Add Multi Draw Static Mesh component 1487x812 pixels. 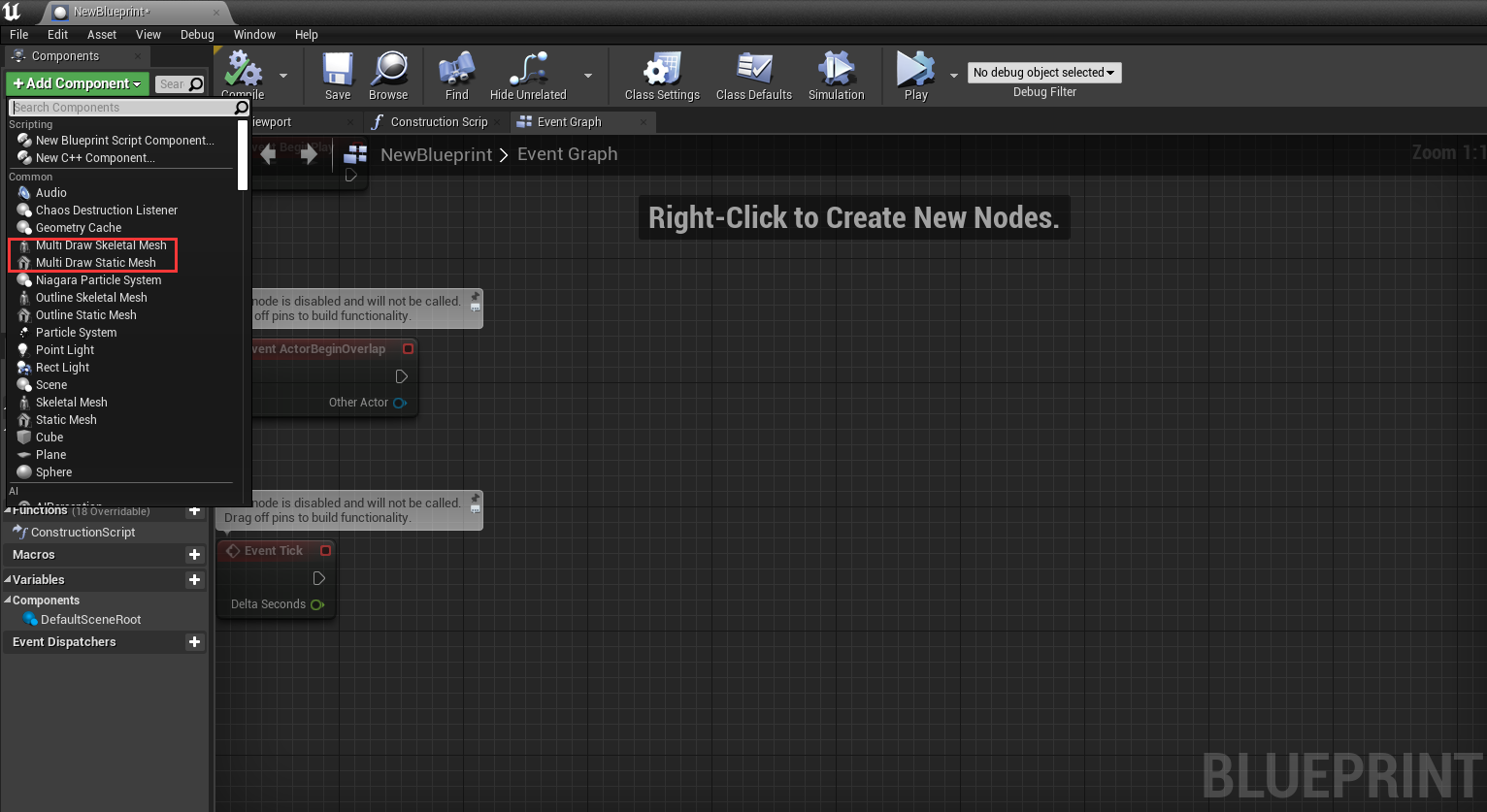95,263
